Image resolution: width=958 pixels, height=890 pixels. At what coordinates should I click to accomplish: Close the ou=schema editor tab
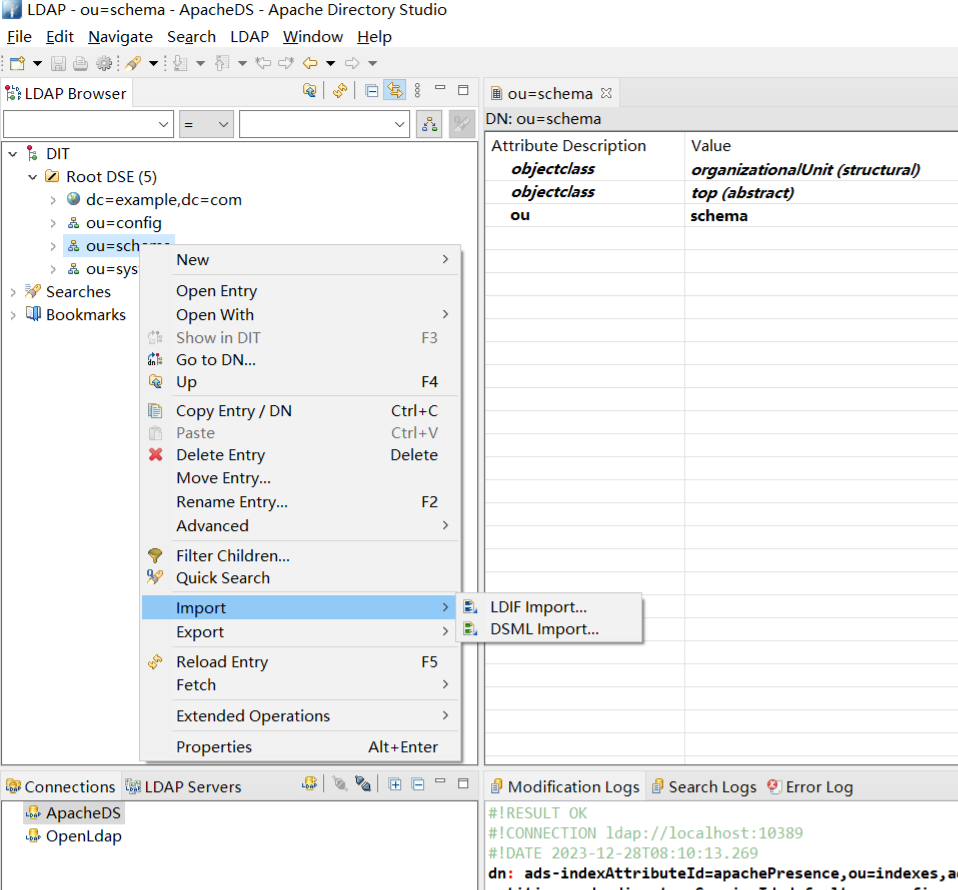[606, 93]
